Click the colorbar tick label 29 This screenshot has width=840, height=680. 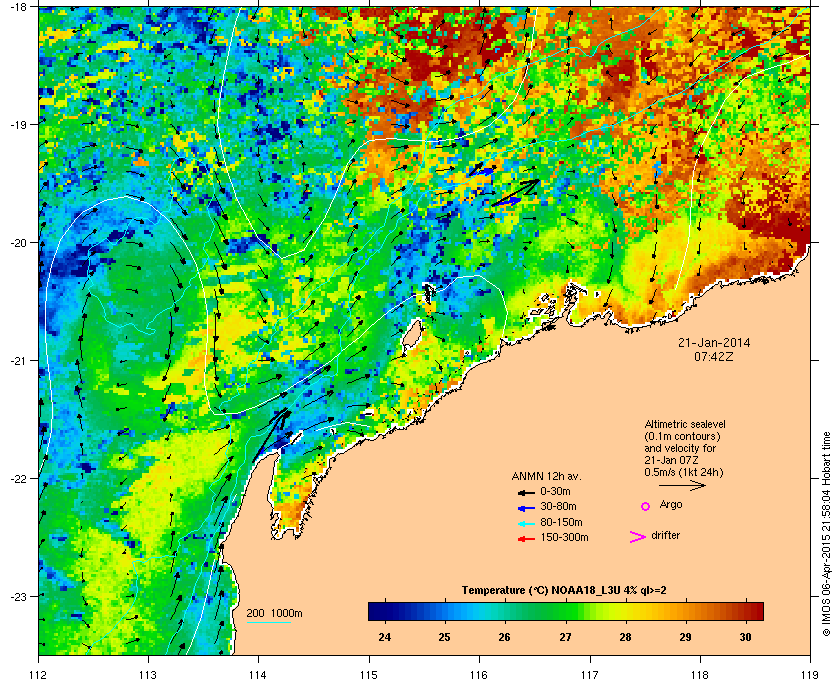685,637
